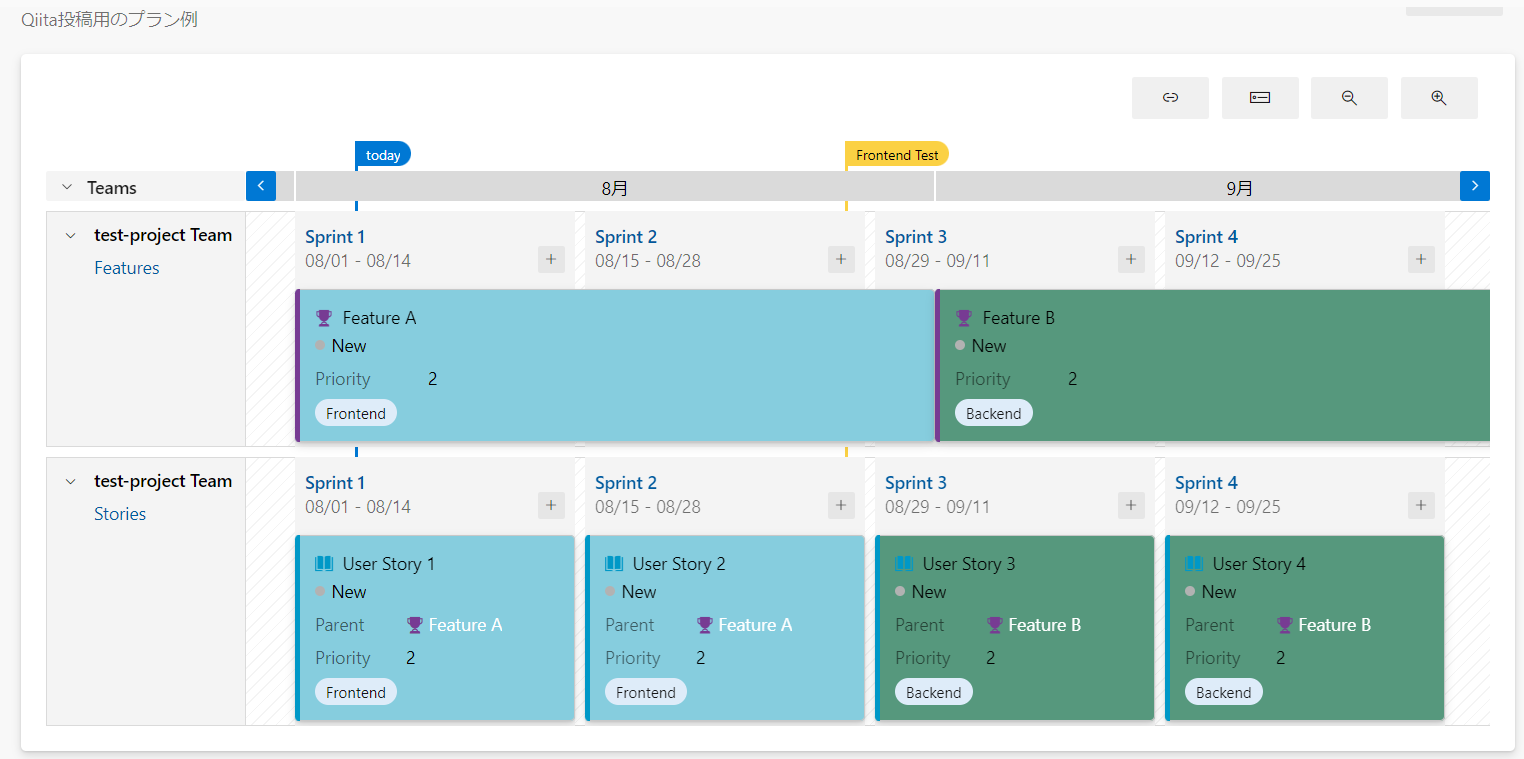Click the today marker above the timeline
The height and width of the screenshot is (759, 1524).
pos(383,154)
